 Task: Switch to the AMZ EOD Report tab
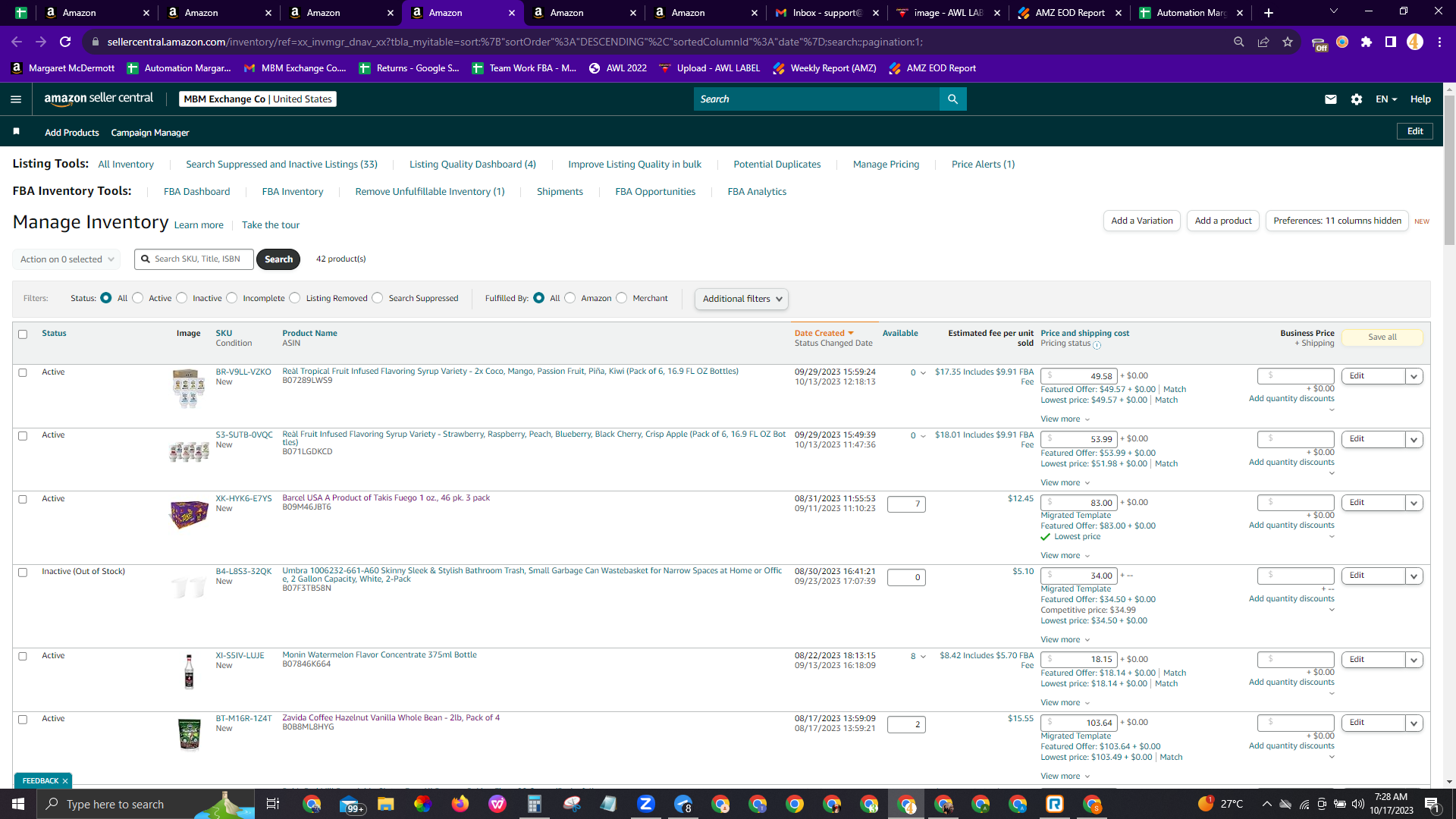[1070, 13]
